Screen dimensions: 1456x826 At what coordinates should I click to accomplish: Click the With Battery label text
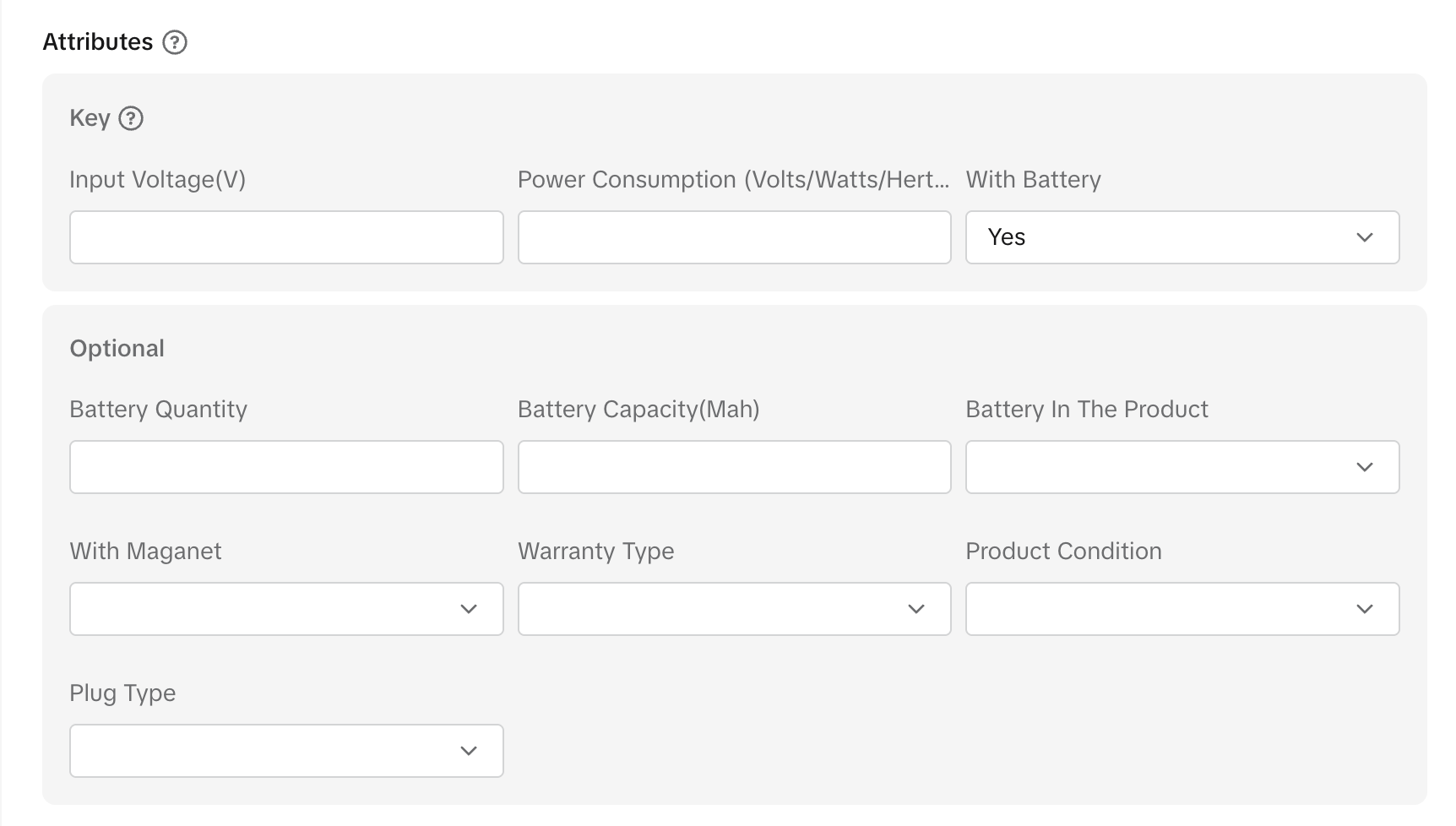(1033, 180)
